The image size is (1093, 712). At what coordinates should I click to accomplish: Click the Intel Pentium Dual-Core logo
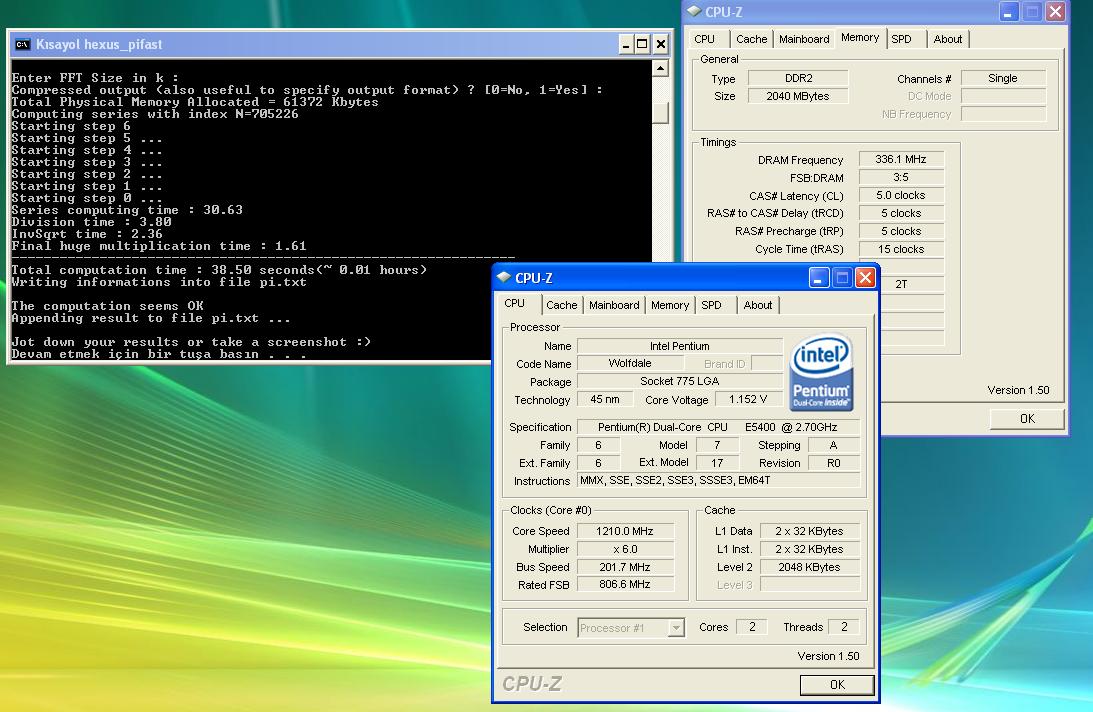pos(821,372)
